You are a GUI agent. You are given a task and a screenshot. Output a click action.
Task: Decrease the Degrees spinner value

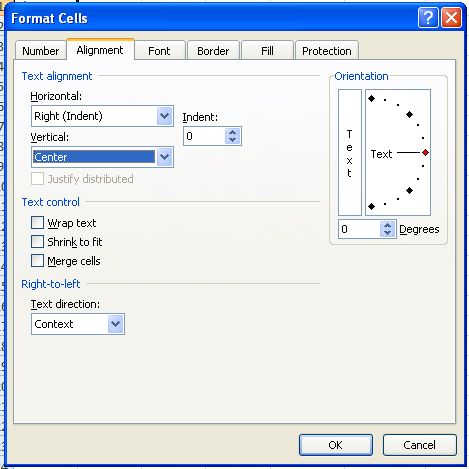tap(387, 233)
